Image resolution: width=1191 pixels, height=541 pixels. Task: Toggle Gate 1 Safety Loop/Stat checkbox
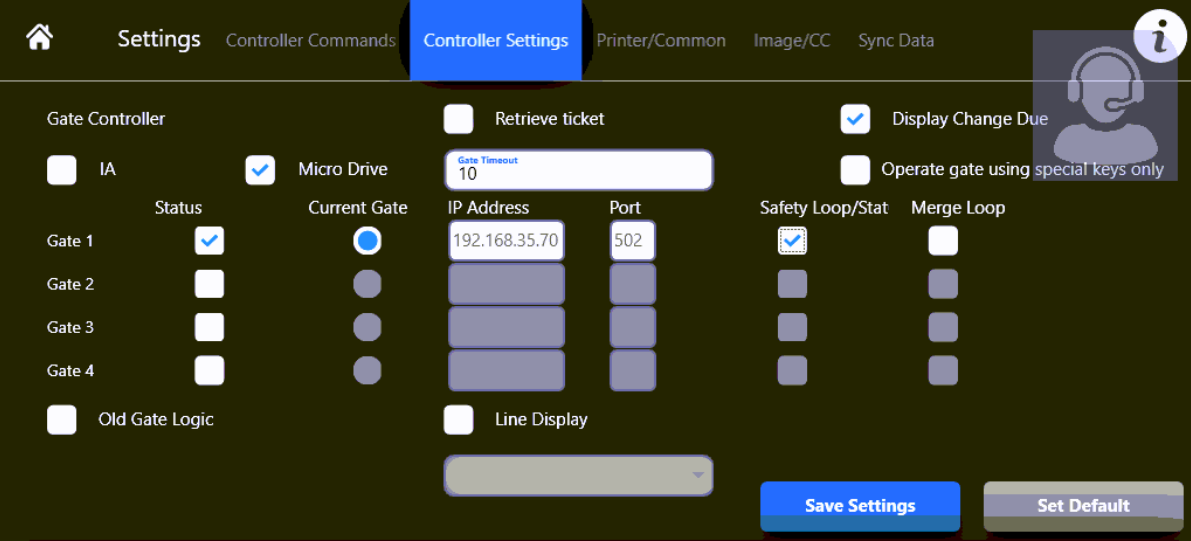coord(792,241)
